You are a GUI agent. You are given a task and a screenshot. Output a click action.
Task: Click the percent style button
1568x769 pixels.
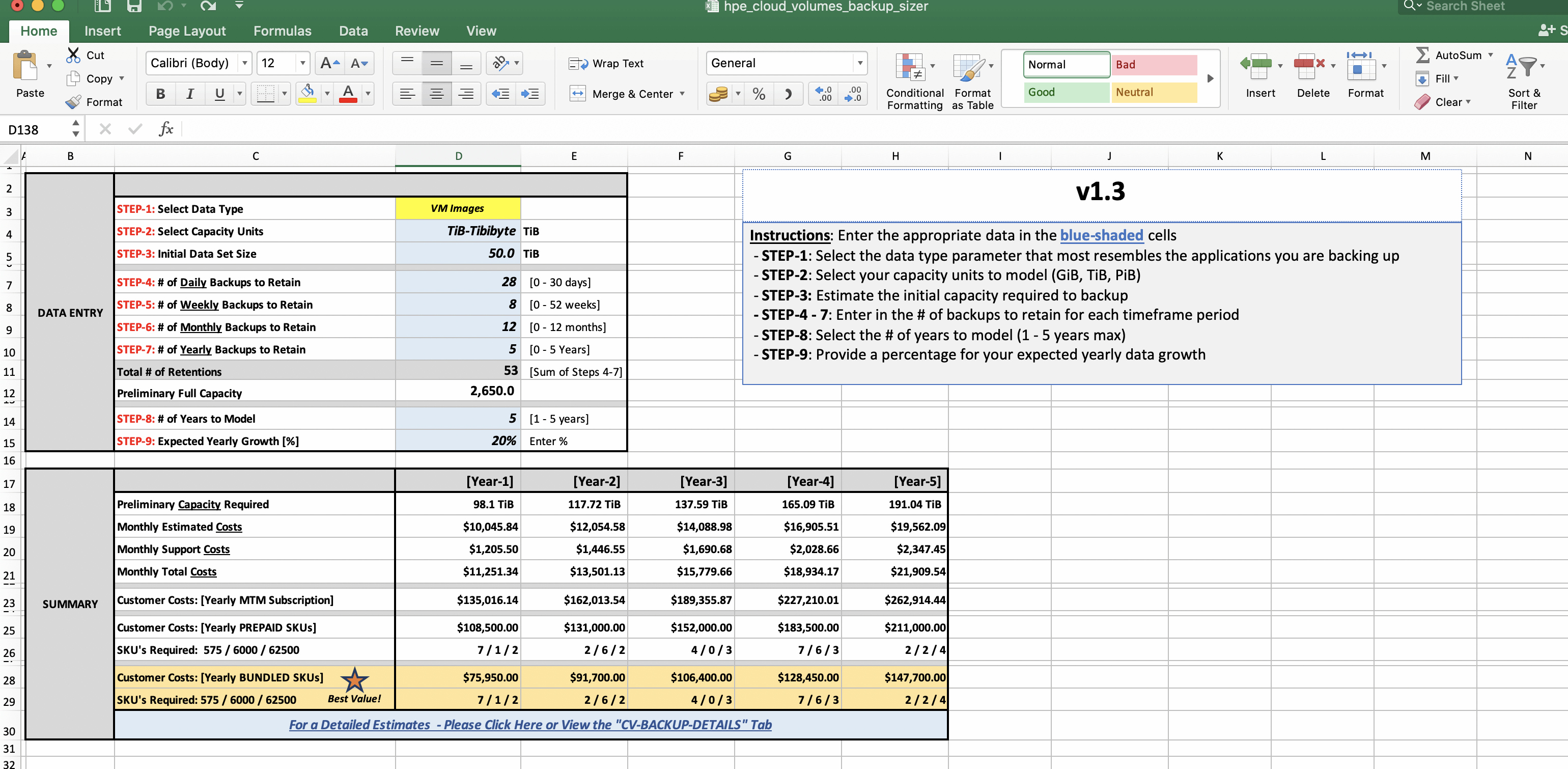(759, 94)
